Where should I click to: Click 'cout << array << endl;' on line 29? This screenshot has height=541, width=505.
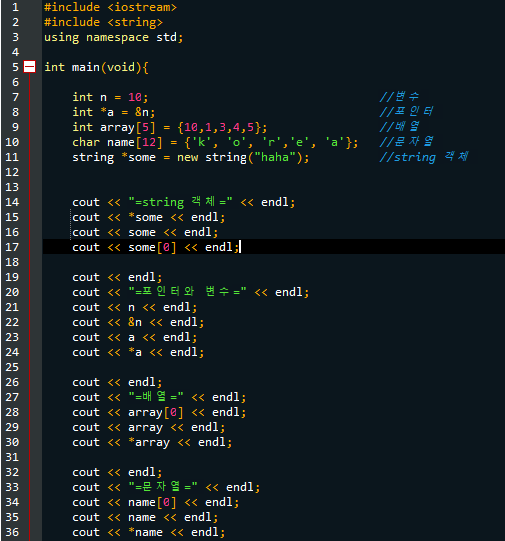[x=149, y=427]
